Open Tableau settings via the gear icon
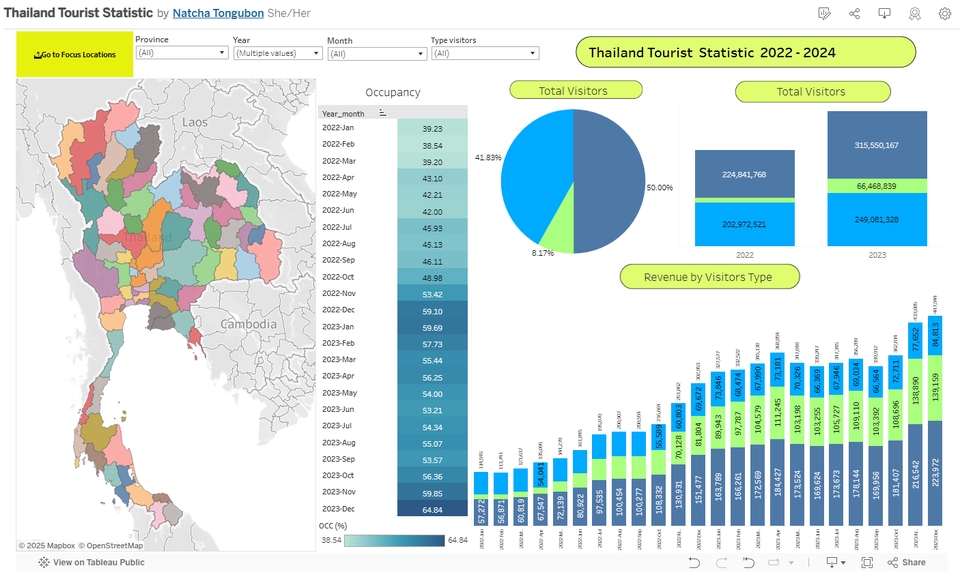This screenshot has width=960, height=581. click(943, 13)
